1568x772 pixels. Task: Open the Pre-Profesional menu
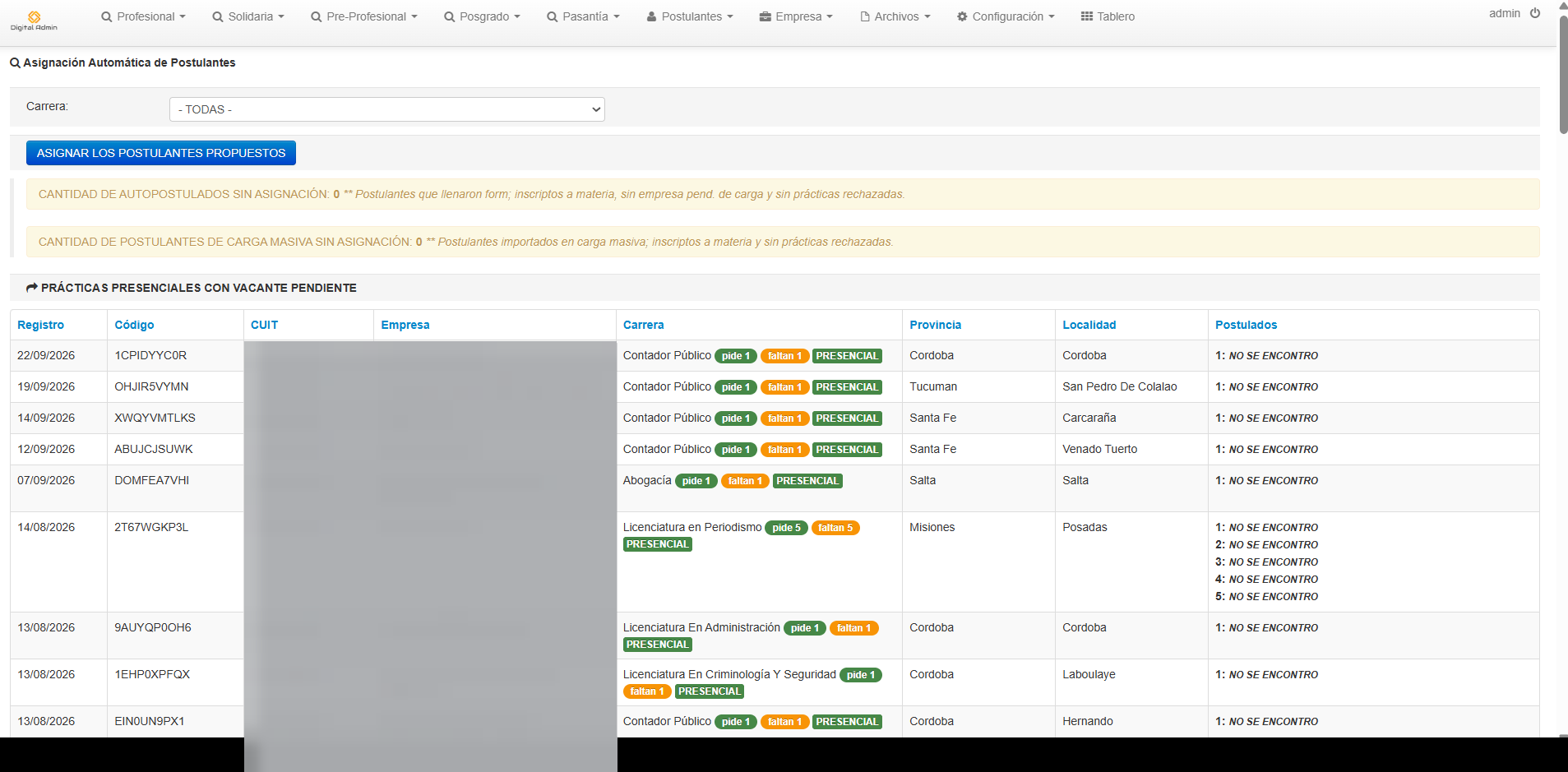click(364, 16)
